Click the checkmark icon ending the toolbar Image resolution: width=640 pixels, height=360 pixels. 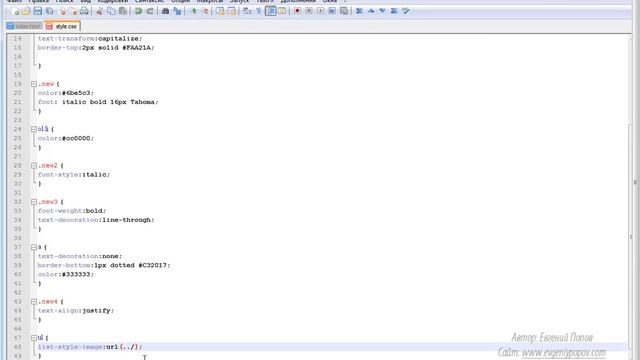tap(406, 11)
